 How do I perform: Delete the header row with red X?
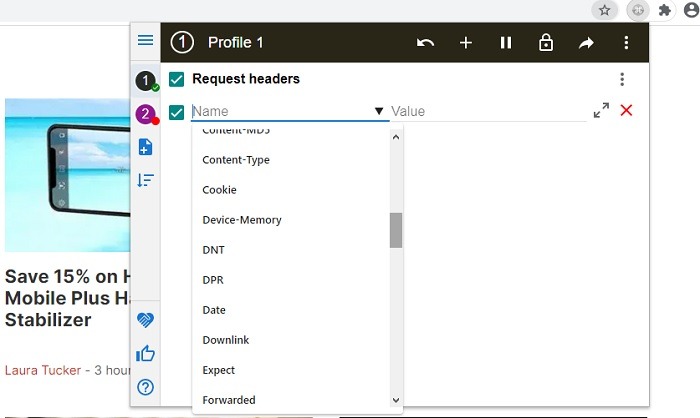(626, 110)
